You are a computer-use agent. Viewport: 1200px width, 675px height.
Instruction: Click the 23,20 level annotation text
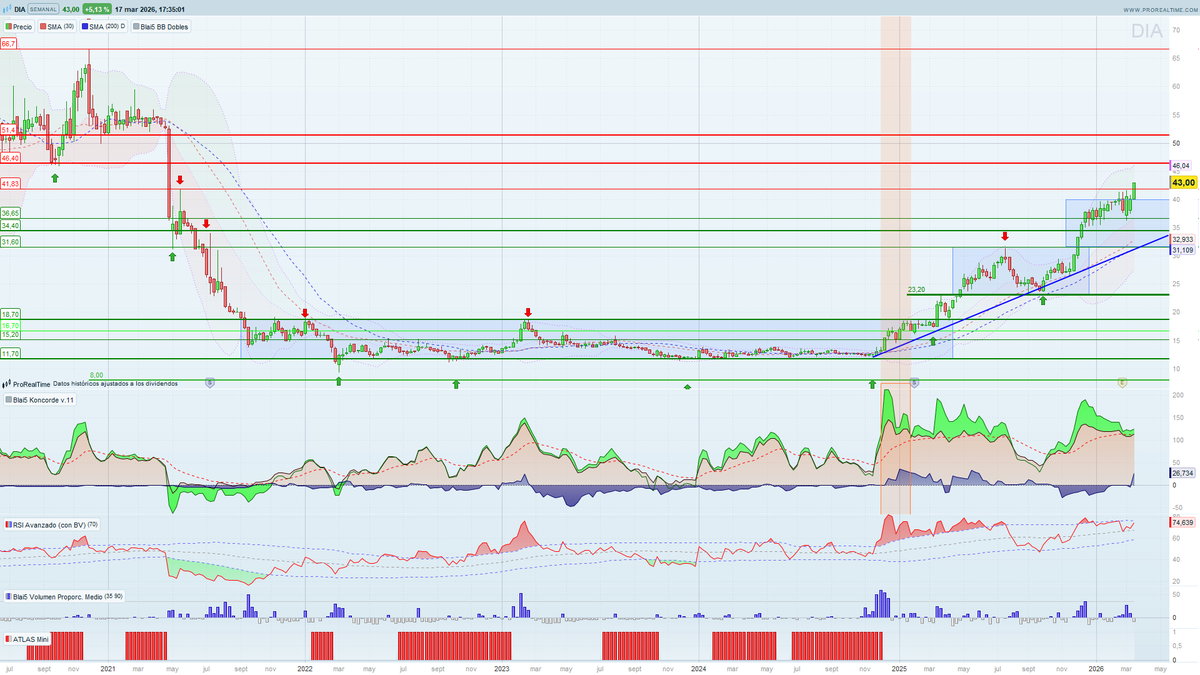(917, 289)
